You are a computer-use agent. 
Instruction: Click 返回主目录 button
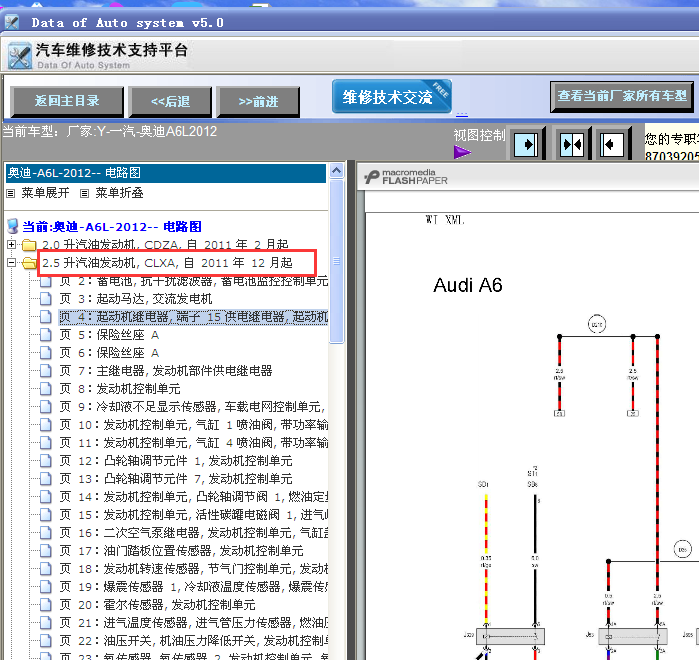tap(67, 101)
